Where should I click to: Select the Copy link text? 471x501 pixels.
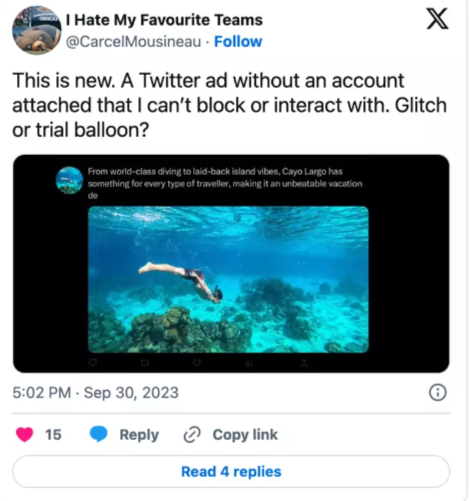pos(245,435)
